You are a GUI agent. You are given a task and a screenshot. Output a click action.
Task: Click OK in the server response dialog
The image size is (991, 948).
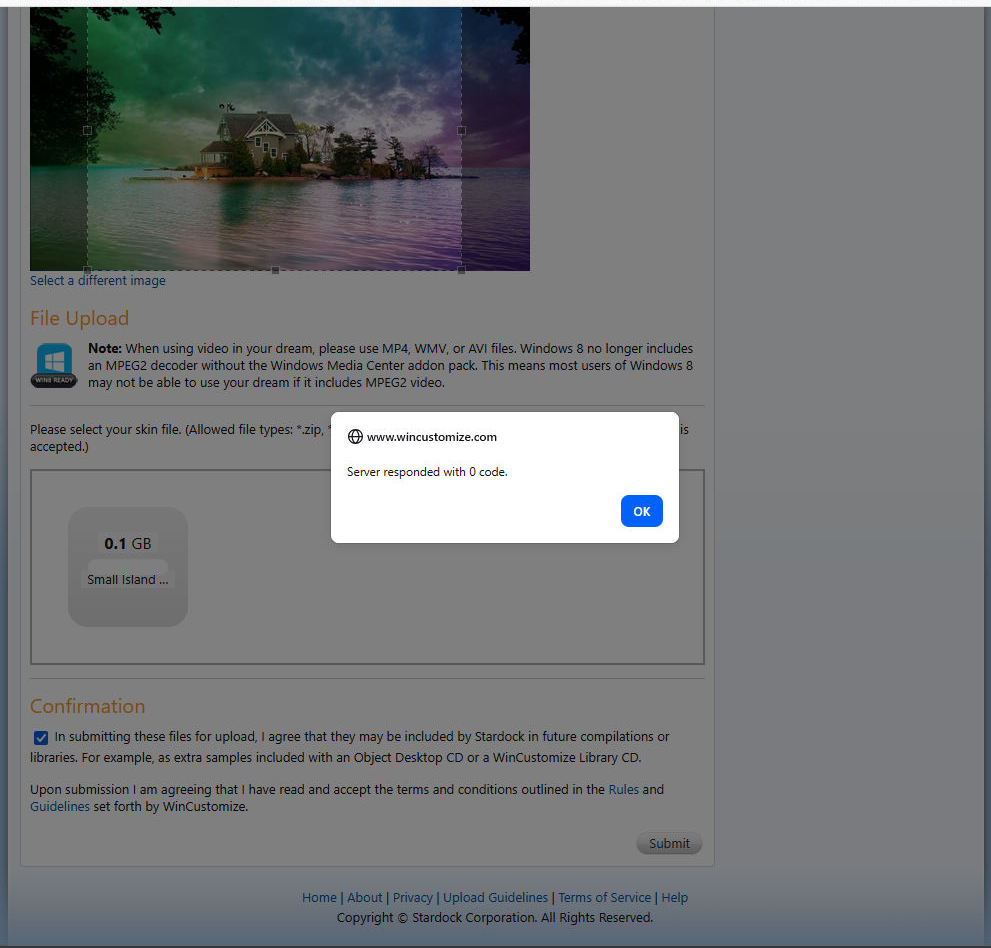tap(641, 511)
